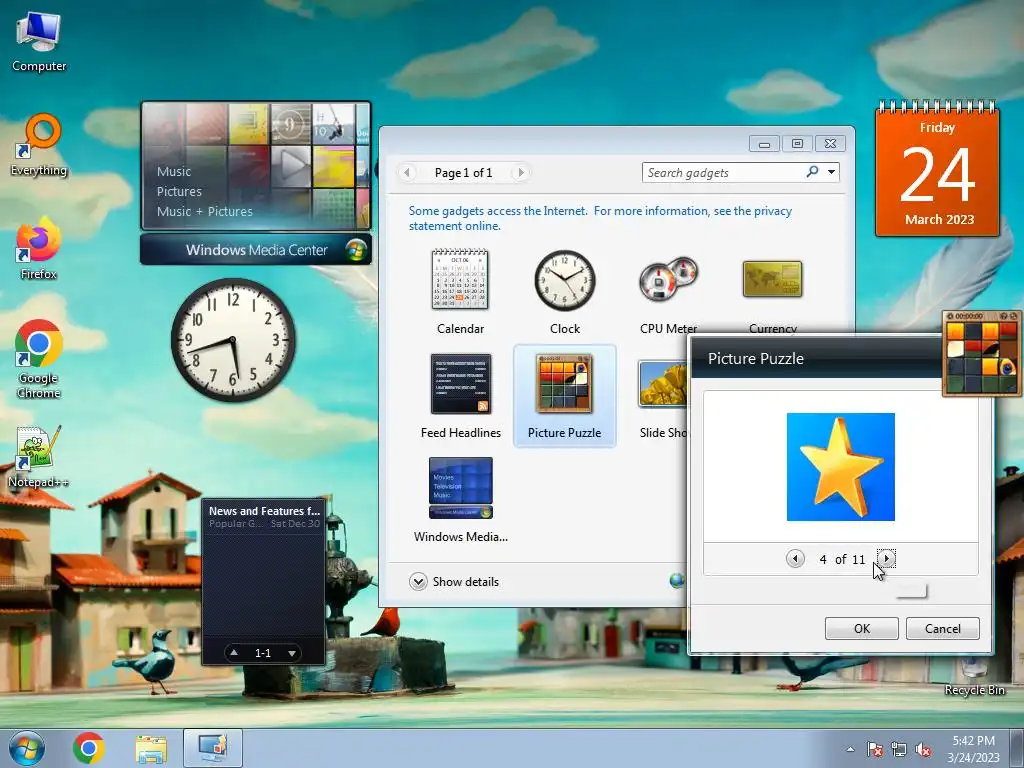1024x768 pixels.
Task: Open Chrome from the taskbar
Action: pos(89,748)
